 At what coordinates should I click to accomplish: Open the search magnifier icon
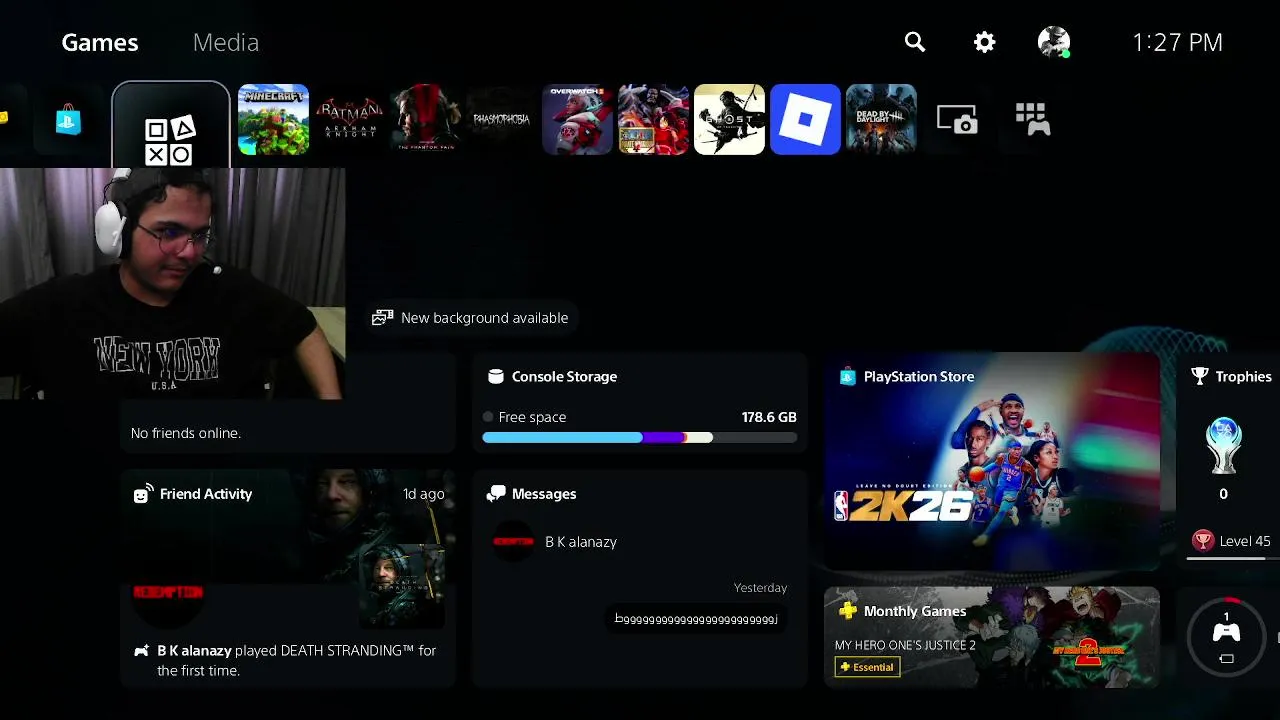[915, 42]
